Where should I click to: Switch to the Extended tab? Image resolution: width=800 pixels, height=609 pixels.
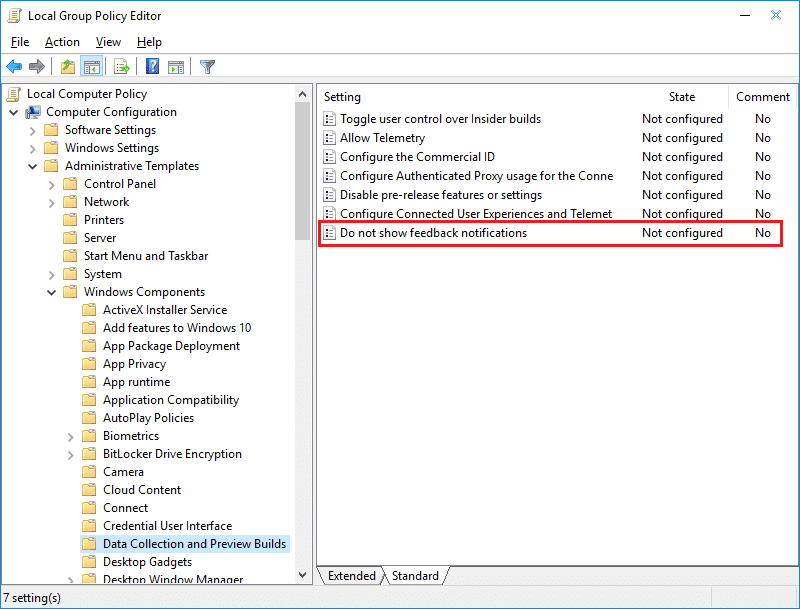[x=352, y=576]
